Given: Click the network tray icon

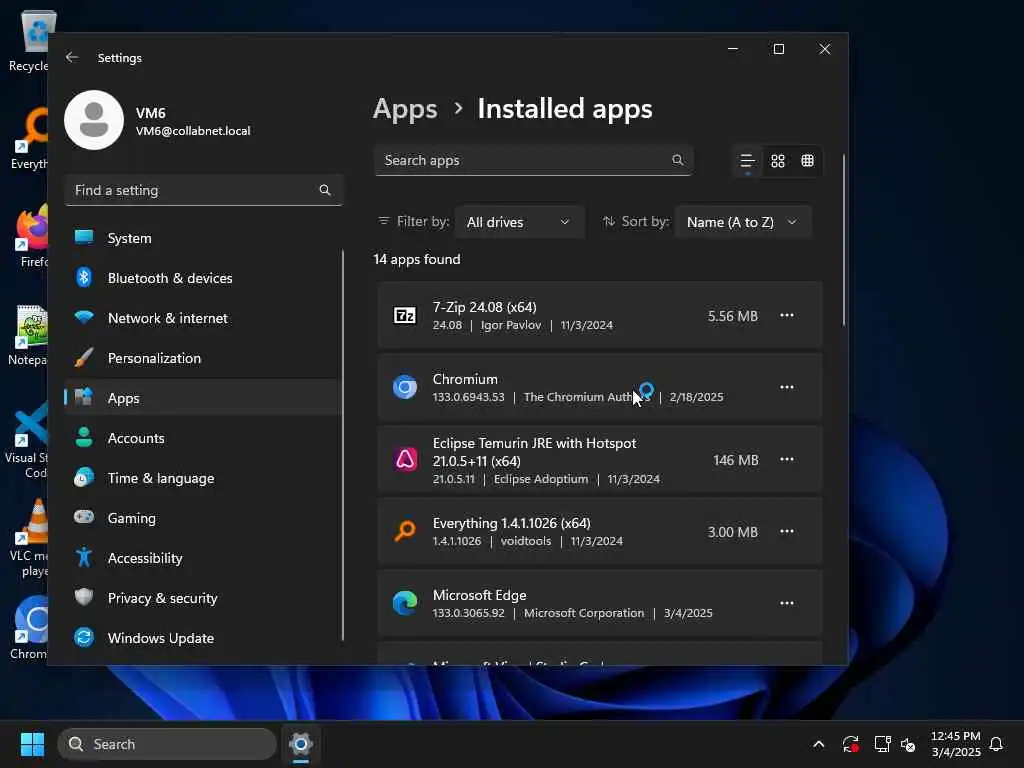Looking at the screenshot, I should tap(882, 744).
